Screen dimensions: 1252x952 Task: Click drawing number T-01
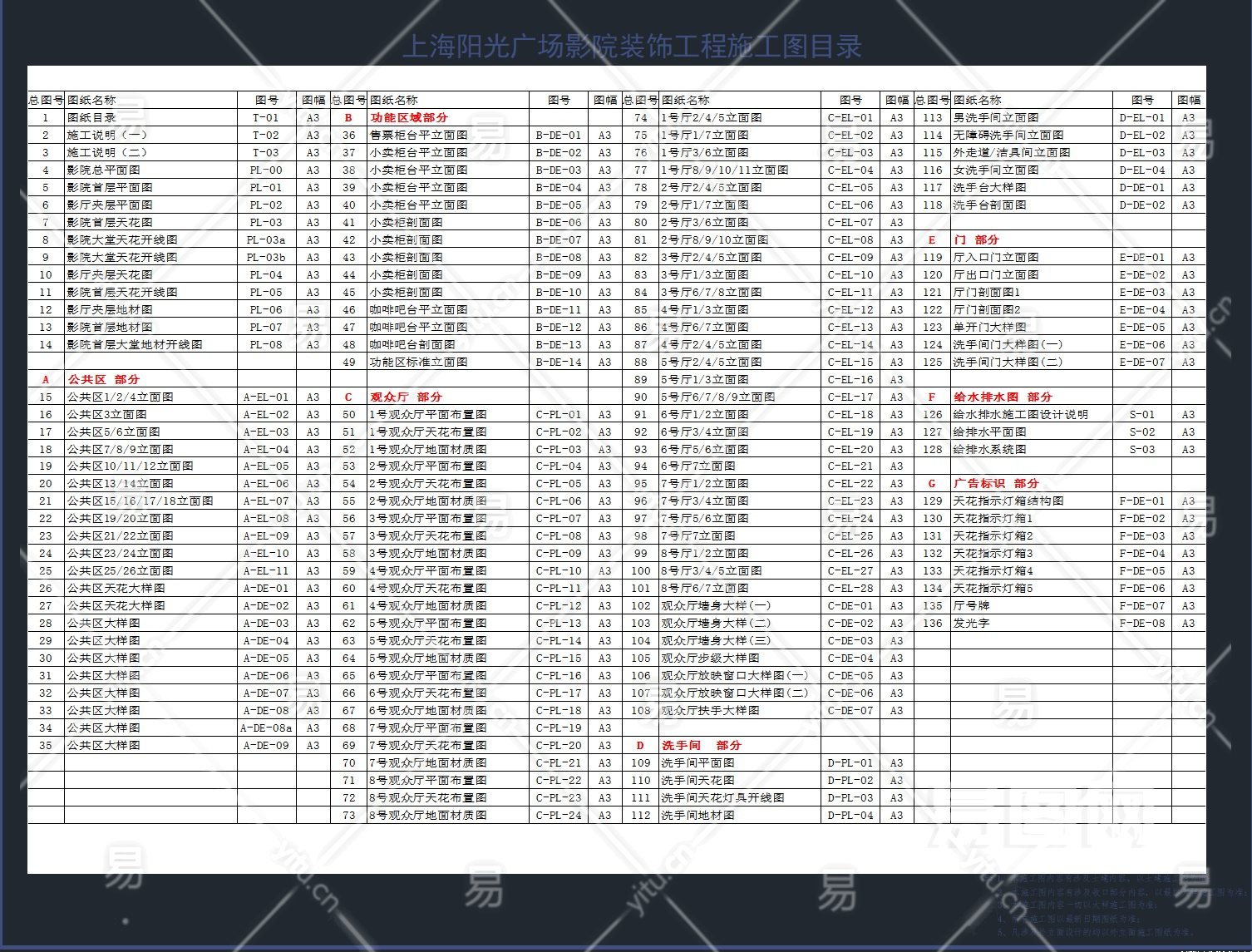pos(266,118)
